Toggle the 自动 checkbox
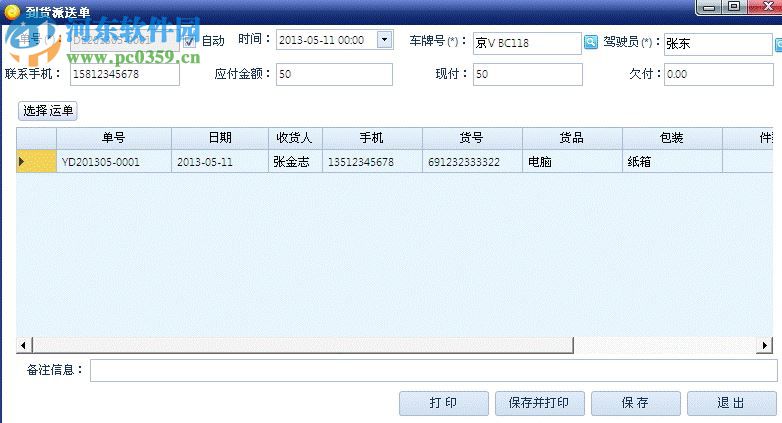The height and width of the screenshot is (423, 782). point(190,42)
